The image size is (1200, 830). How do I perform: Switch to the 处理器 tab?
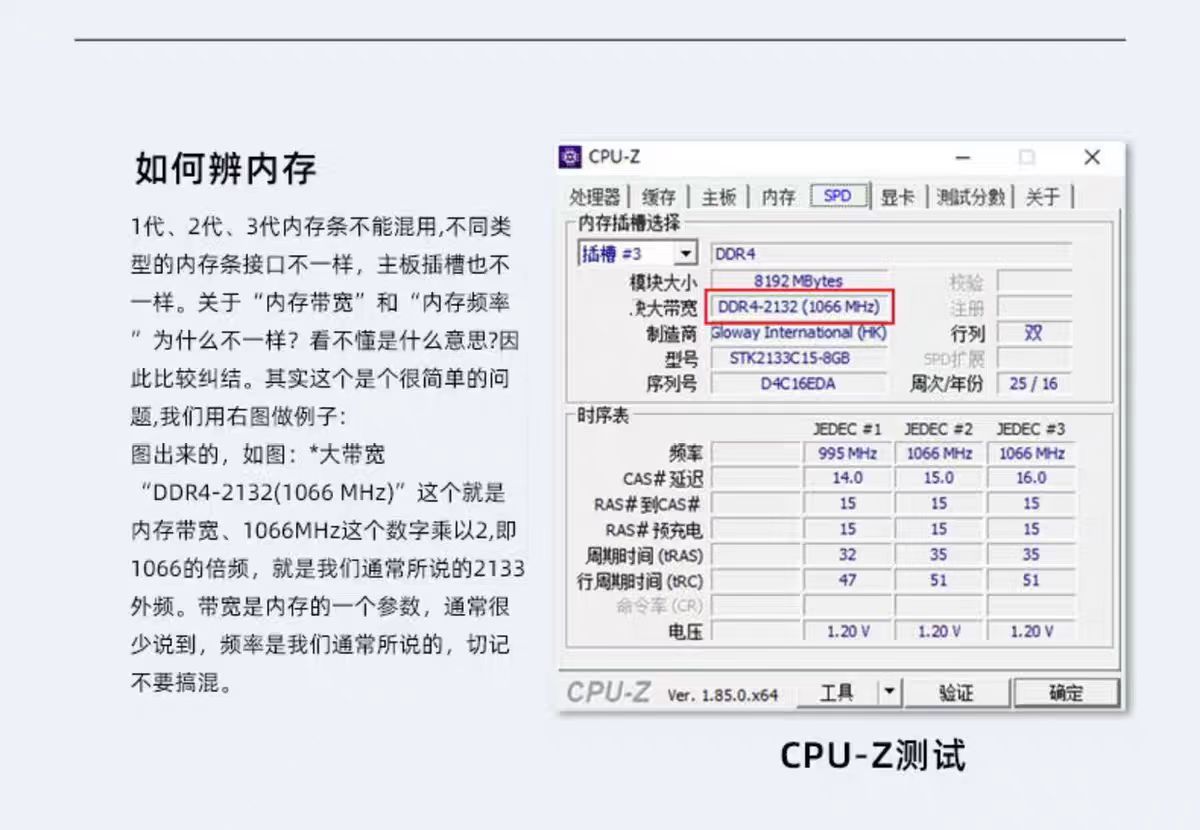pos(595,196)
